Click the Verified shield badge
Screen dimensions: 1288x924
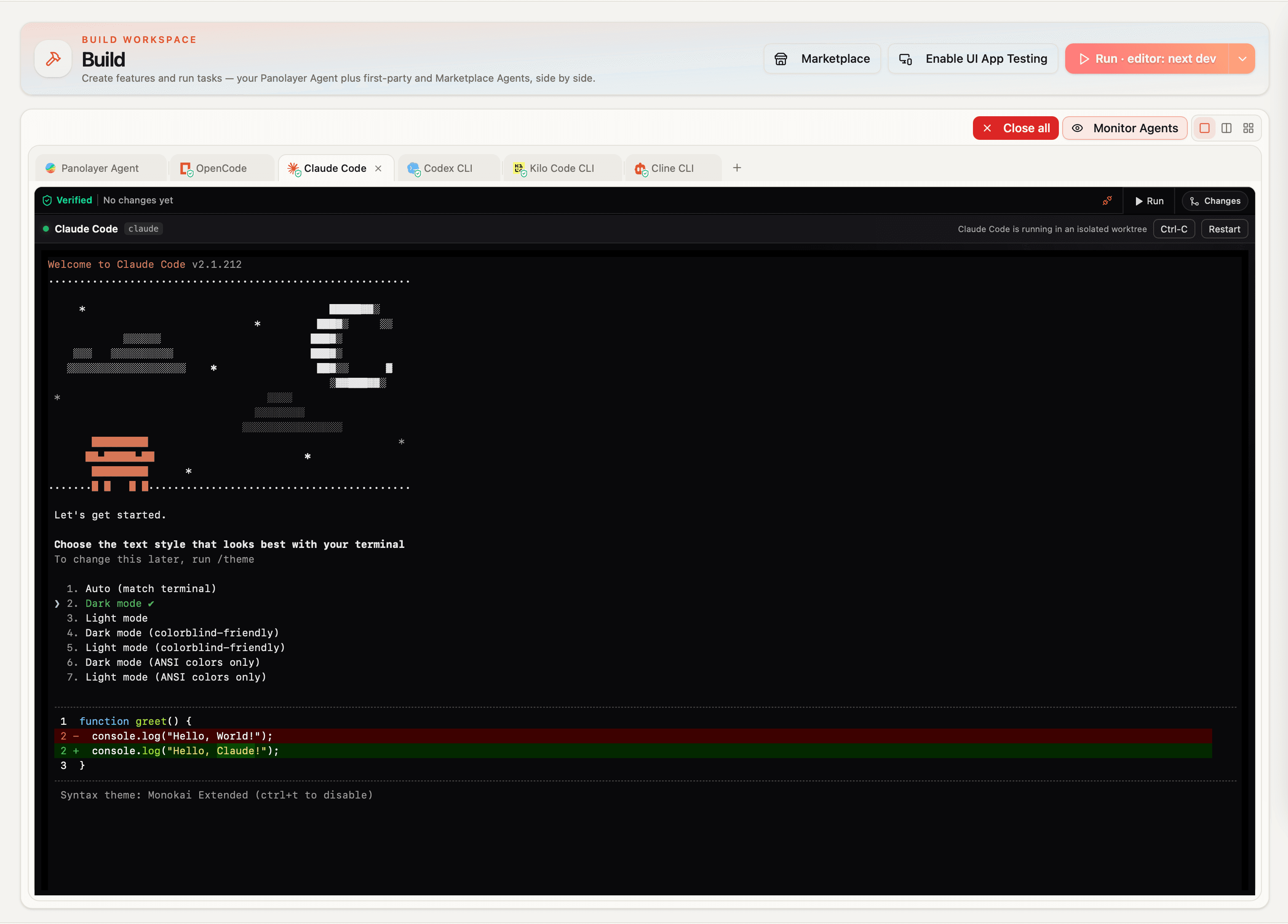point(67,200)
